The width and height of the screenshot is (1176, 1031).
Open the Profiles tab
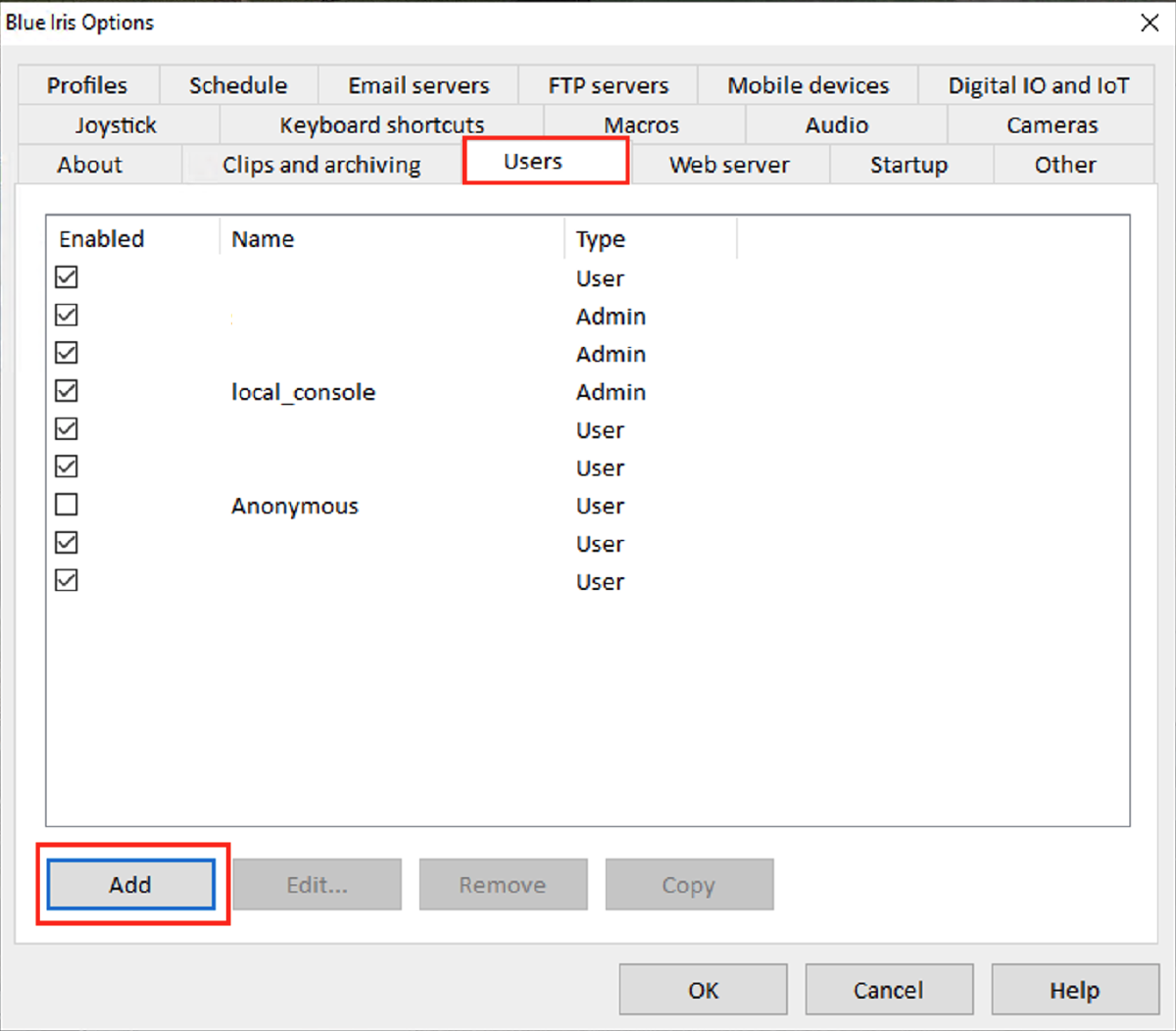[x=88, y=85]
